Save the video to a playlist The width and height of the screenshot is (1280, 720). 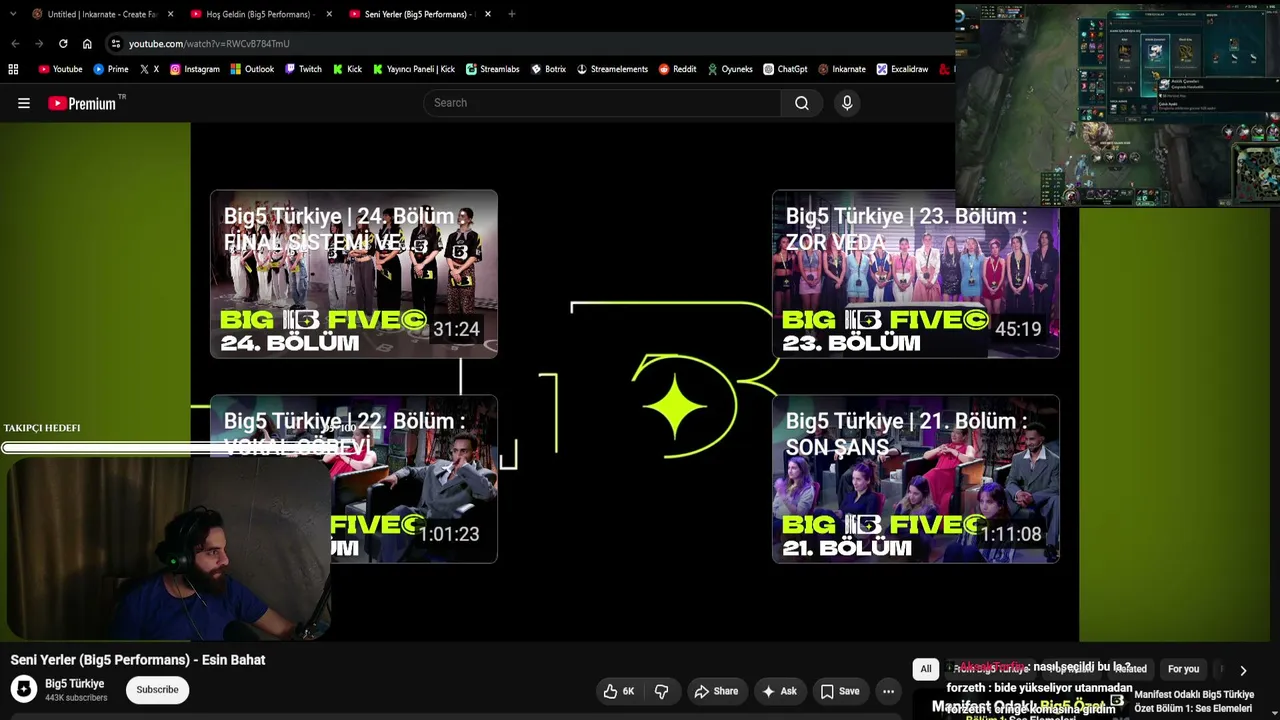point(840,691)
